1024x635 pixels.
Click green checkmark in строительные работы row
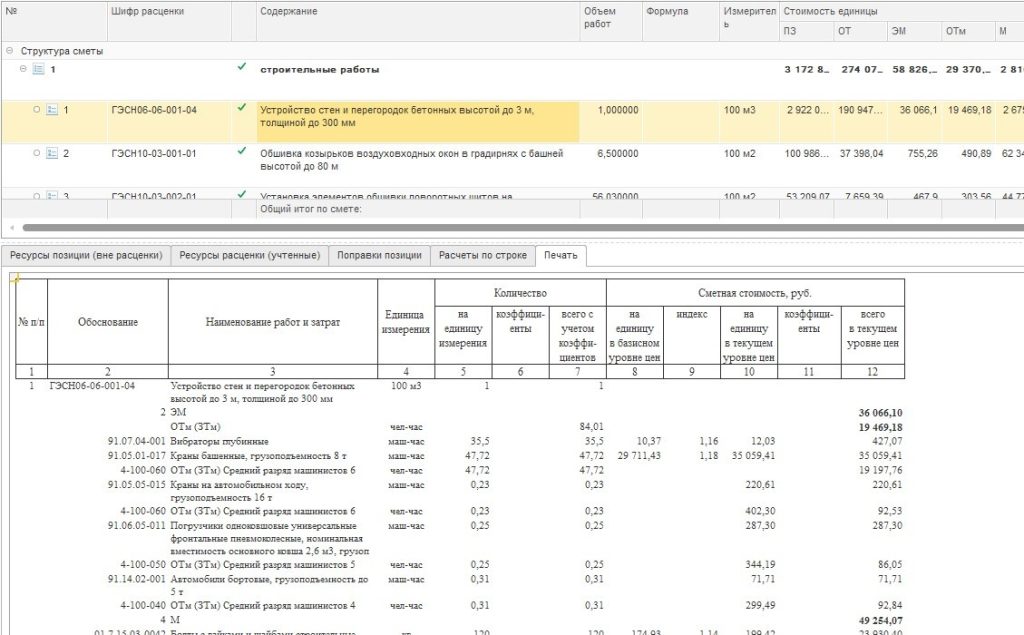coord(241,68)
